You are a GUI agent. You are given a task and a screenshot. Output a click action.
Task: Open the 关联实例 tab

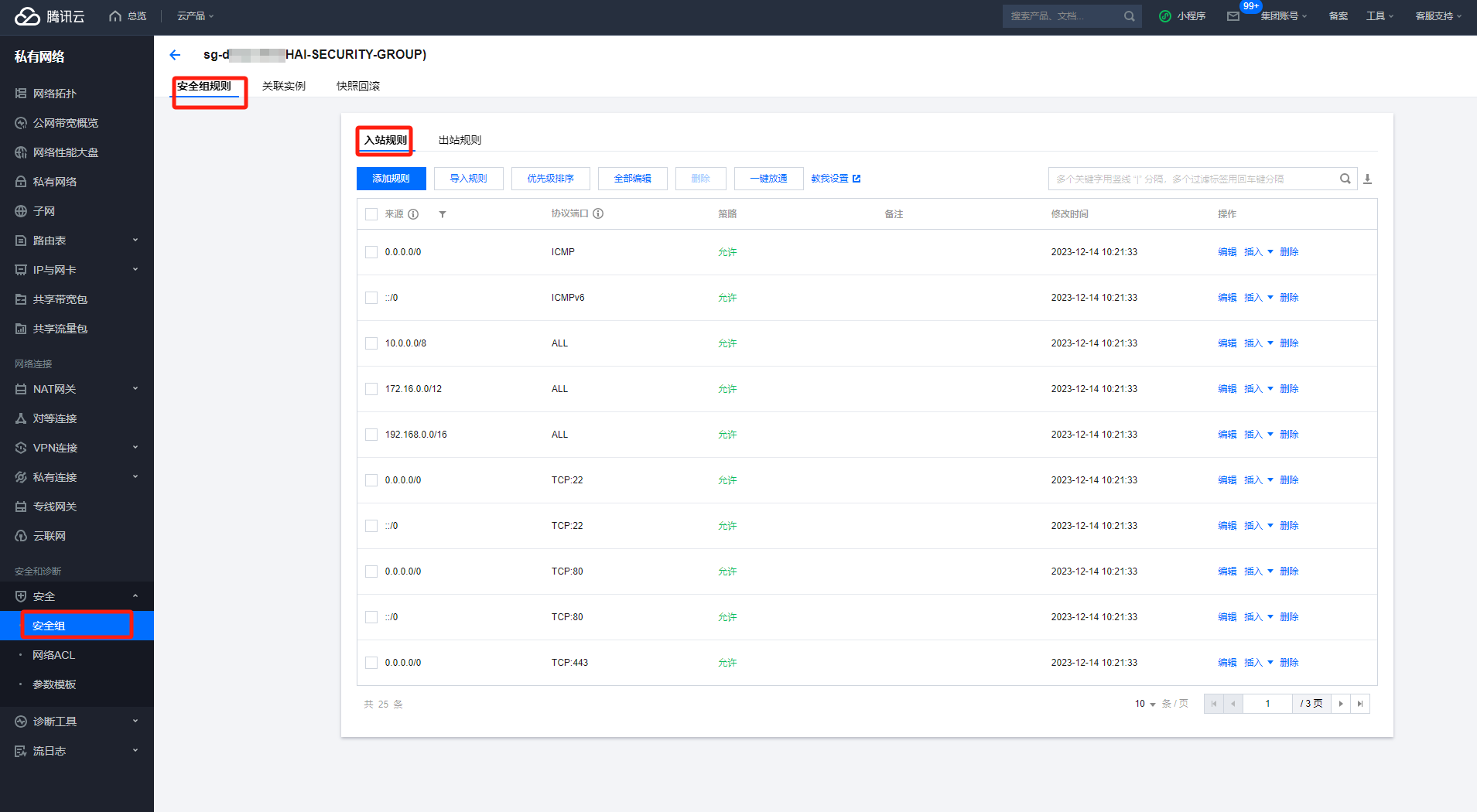283,86
